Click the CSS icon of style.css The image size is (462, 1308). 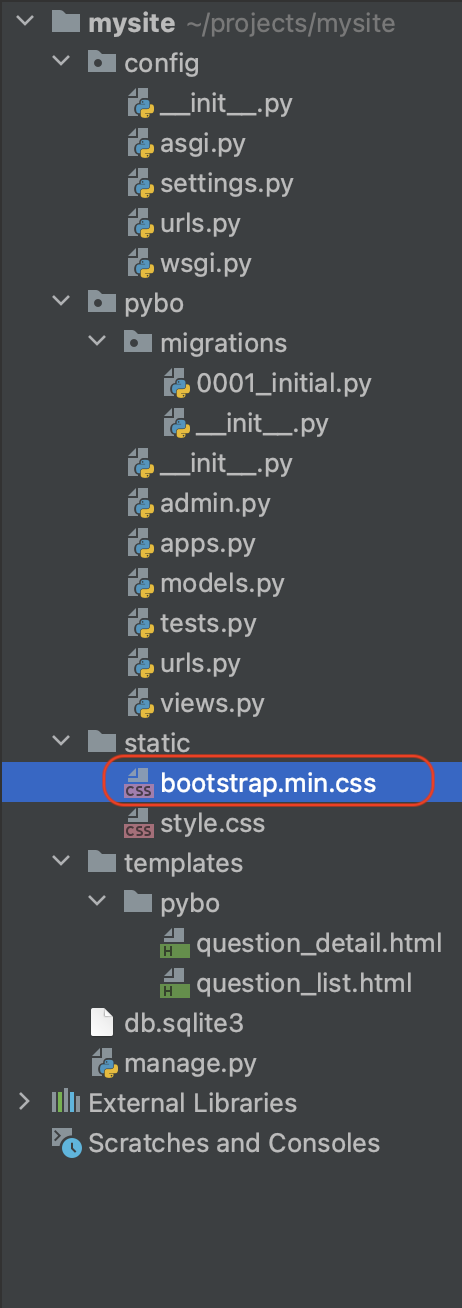coord(137,822)
